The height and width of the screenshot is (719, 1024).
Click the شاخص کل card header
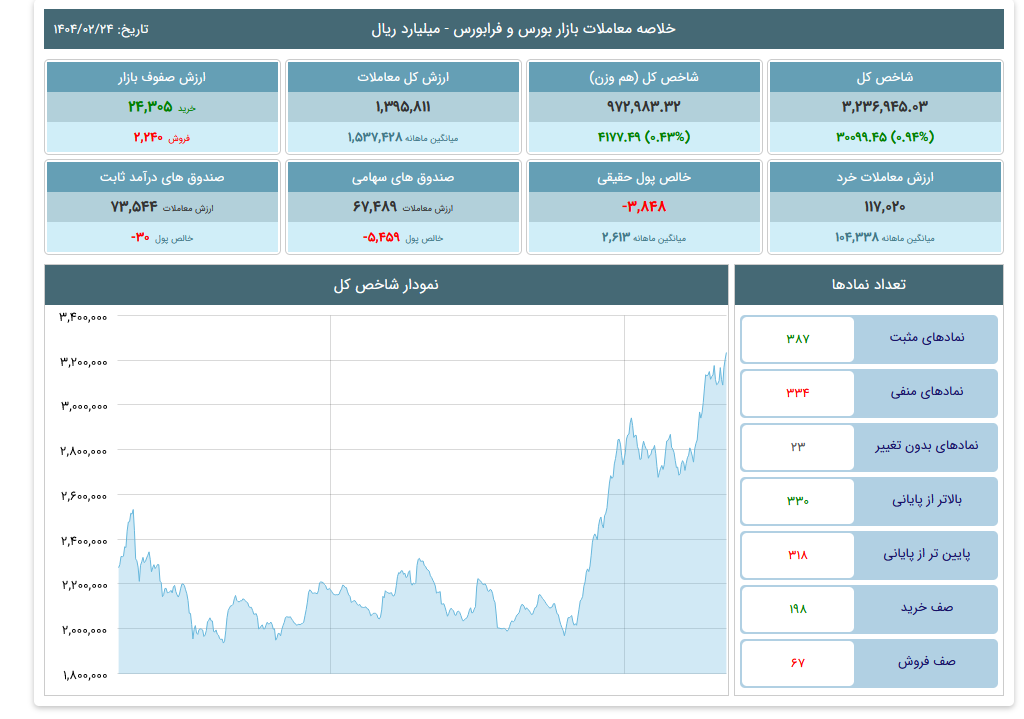click(885, 77)
